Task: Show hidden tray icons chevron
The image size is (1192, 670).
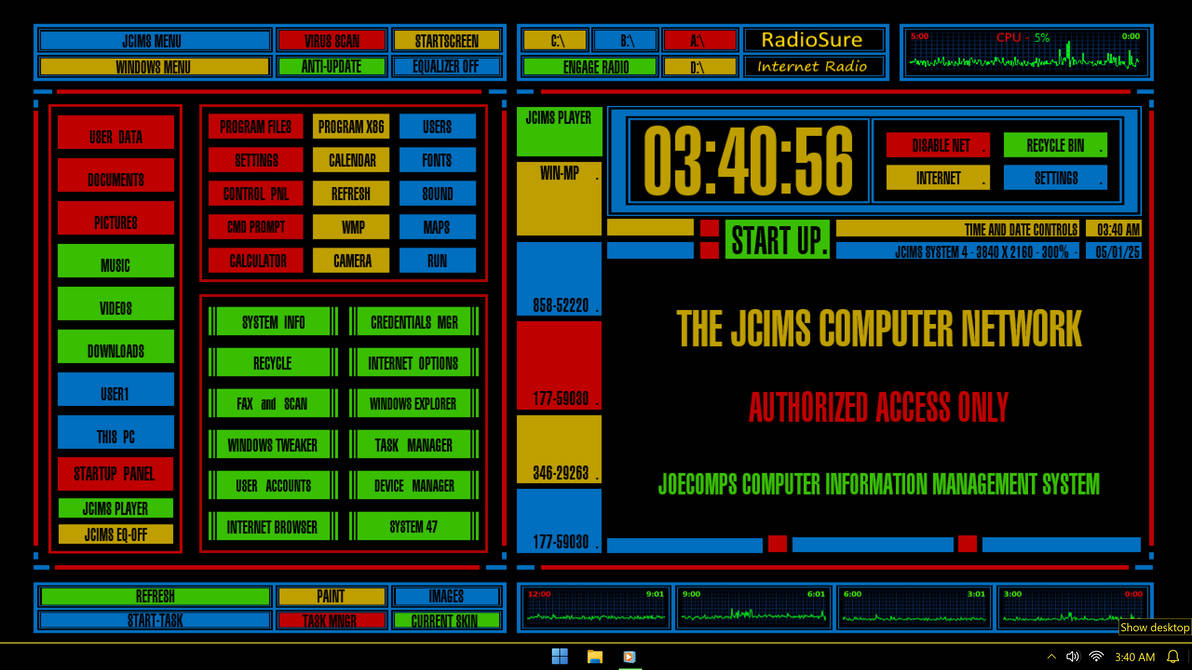Action: click(x=1051, y=656)
